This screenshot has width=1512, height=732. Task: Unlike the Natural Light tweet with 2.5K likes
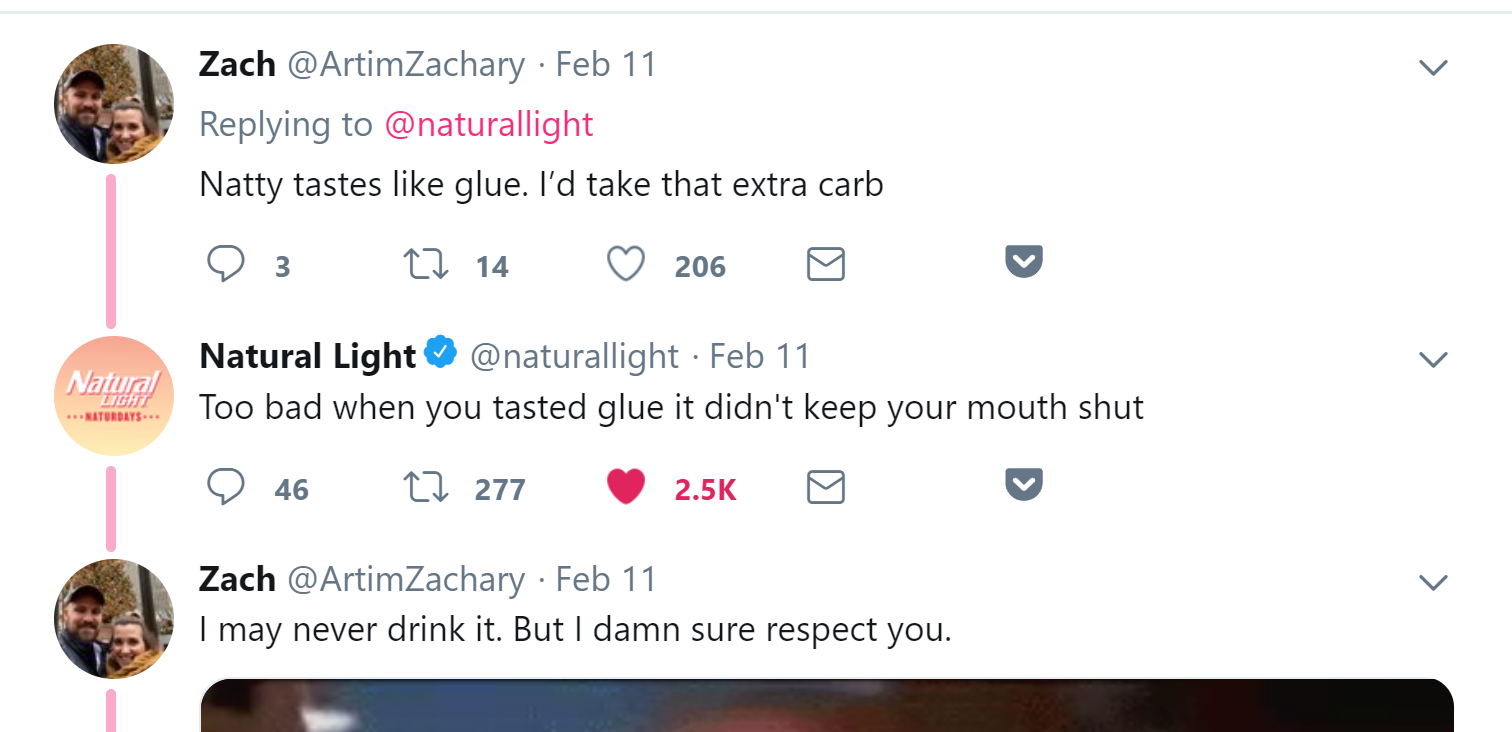pos(626,488)
